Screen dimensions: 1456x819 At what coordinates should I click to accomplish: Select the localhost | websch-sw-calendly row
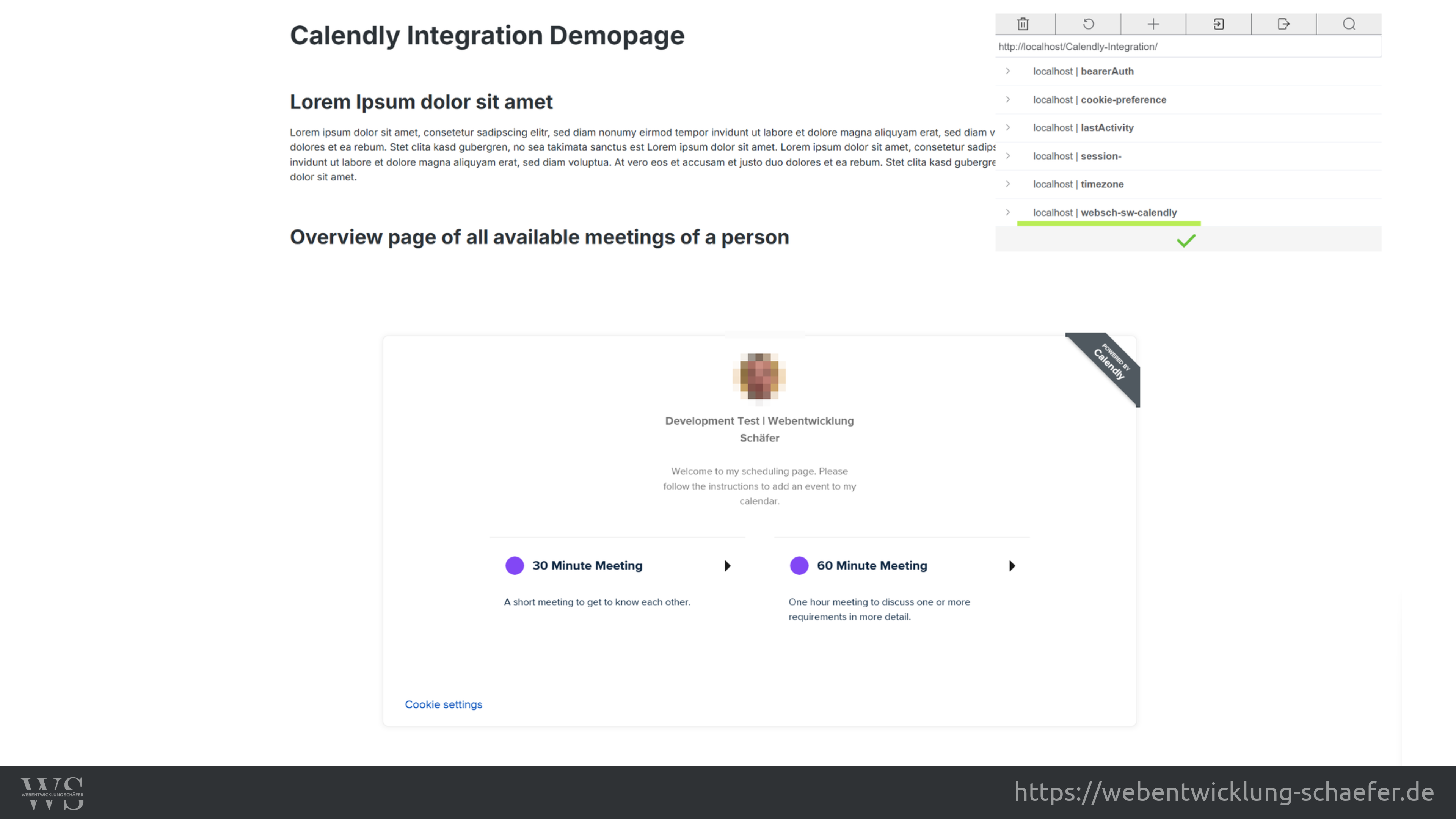(x=1188, y=212)
